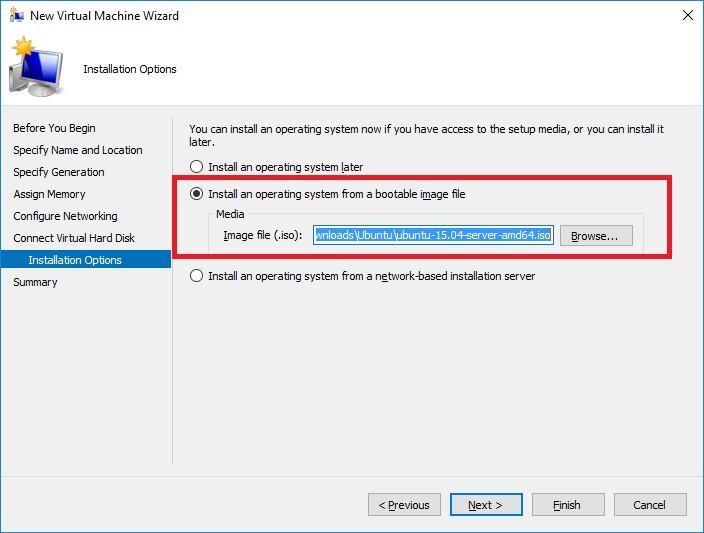Go to Before You Begin step

point(55,128)
